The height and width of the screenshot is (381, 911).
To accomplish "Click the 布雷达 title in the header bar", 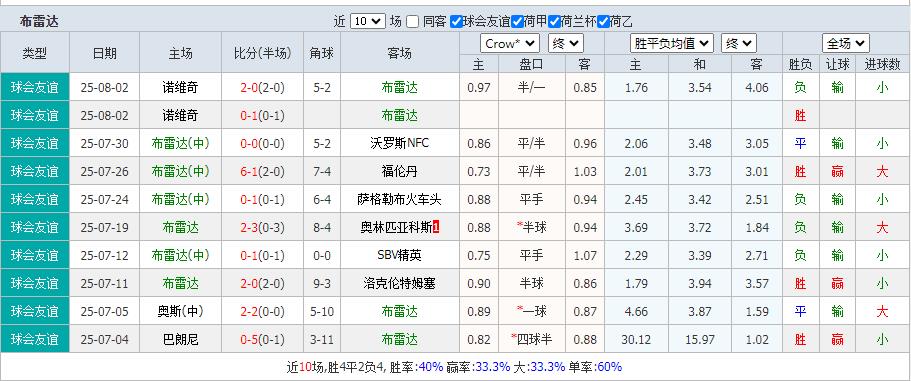I will (39, 22).
